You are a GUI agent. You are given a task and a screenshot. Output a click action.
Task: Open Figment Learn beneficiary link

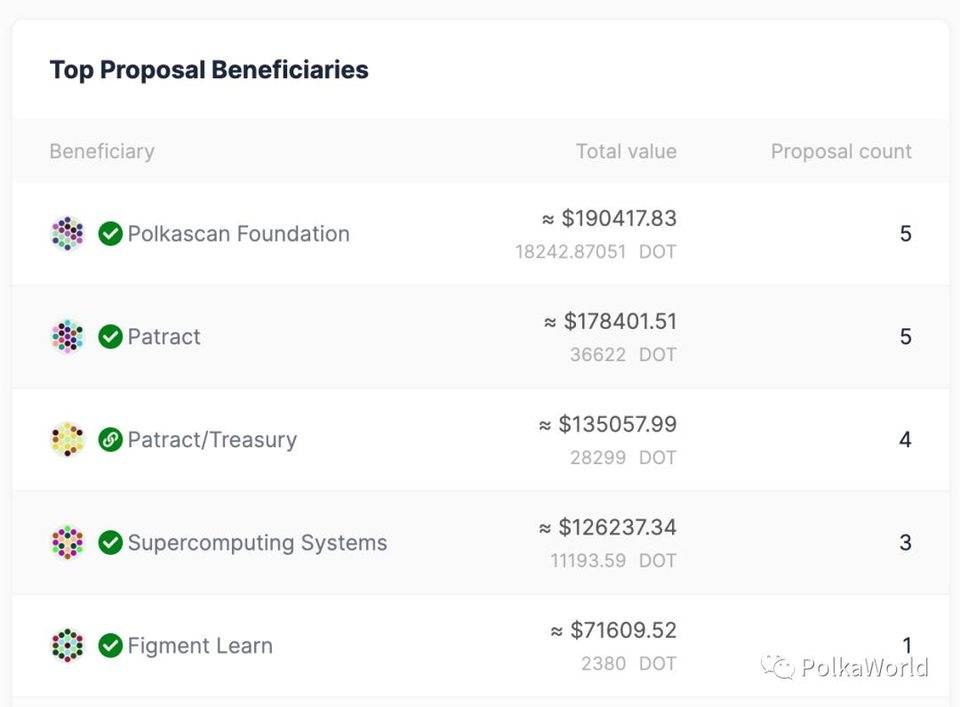(x=200, y=646)
